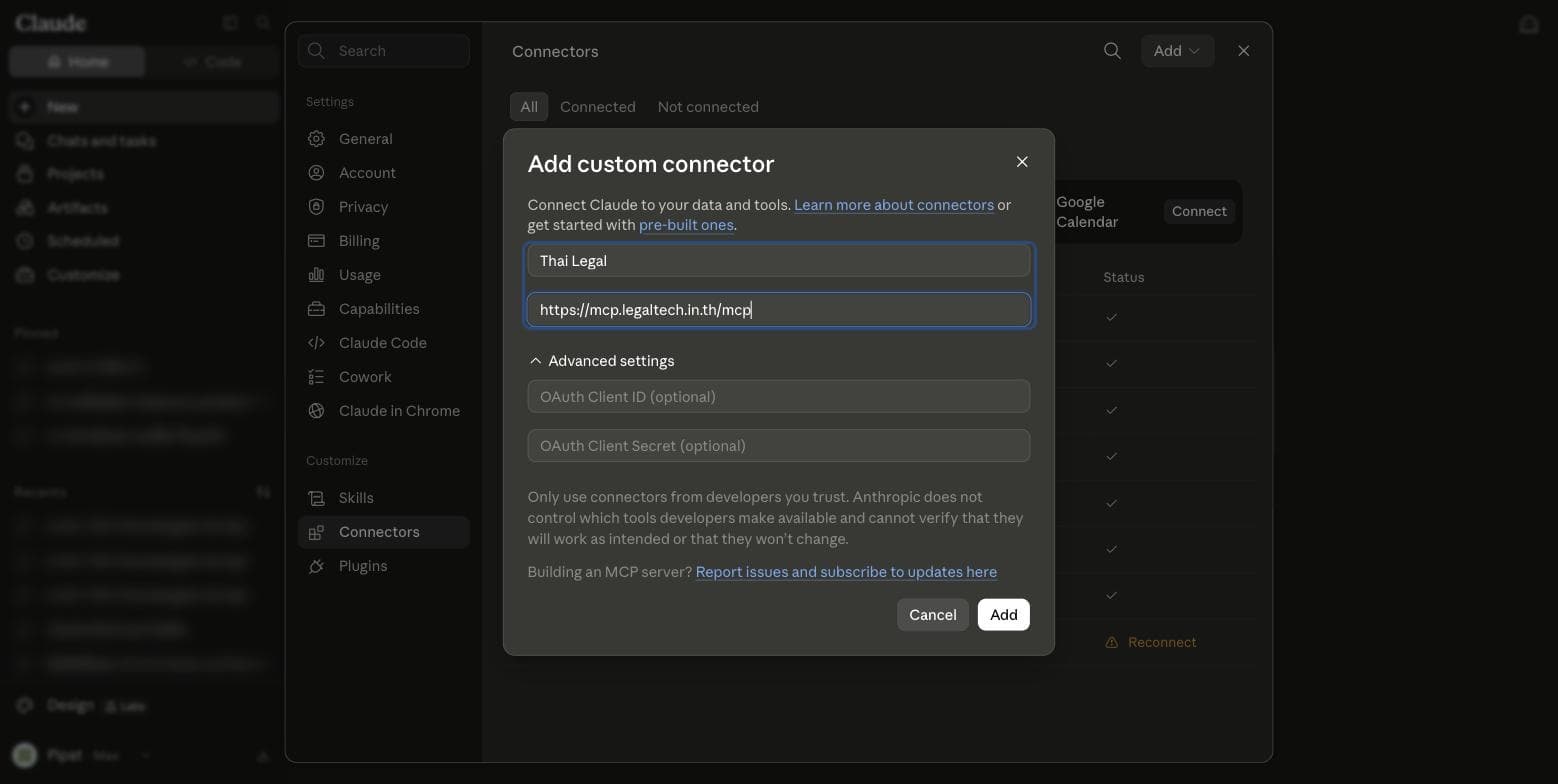The image size is (1558, 784).
Task: Open Learn more about connectors link
Action: click(x=894, y=205)
